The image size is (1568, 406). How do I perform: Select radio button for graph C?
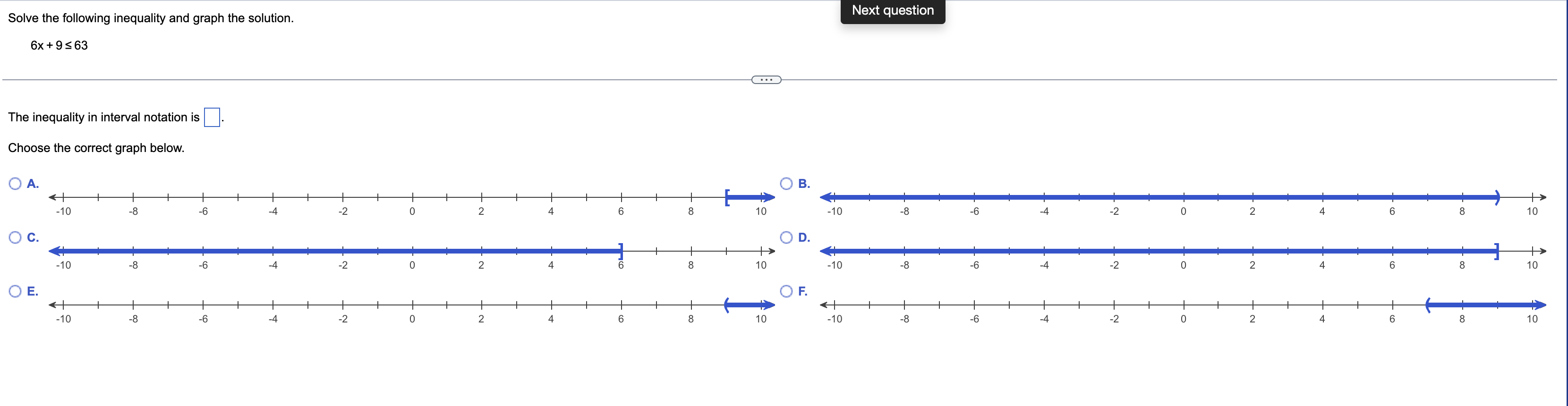pyautogui.click(x=15, y=237)
